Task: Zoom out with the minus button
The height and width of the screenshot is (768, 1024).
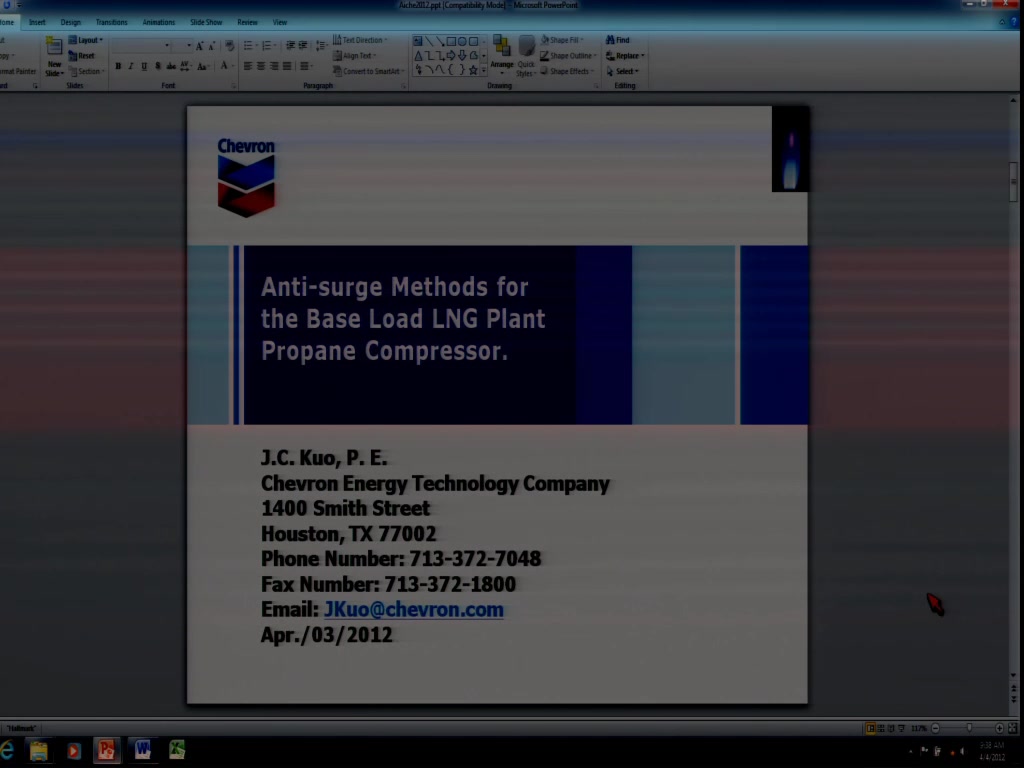Action: pyautogui.click(x=935, y=728)
